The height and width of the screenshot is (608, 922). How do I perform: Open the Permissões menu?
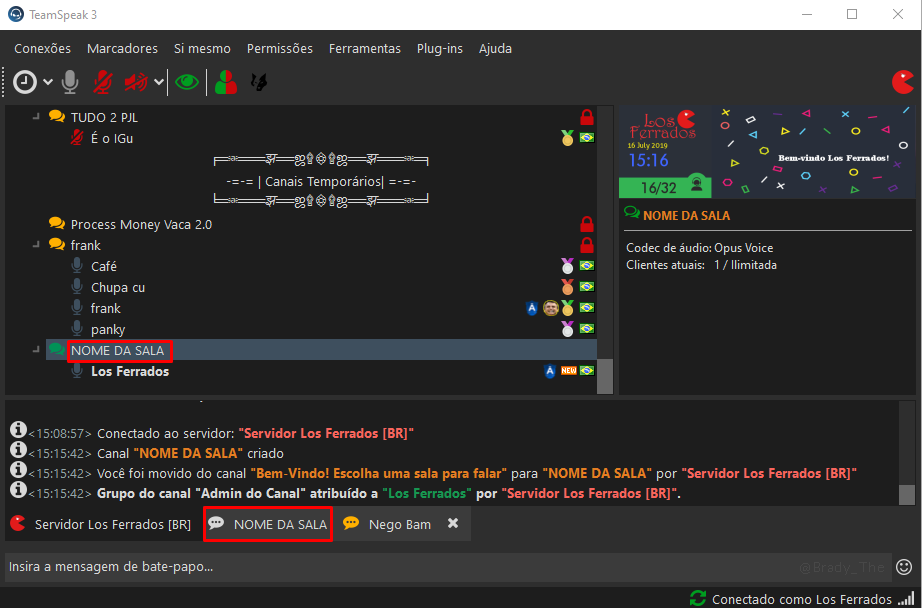tap(279, 48)
